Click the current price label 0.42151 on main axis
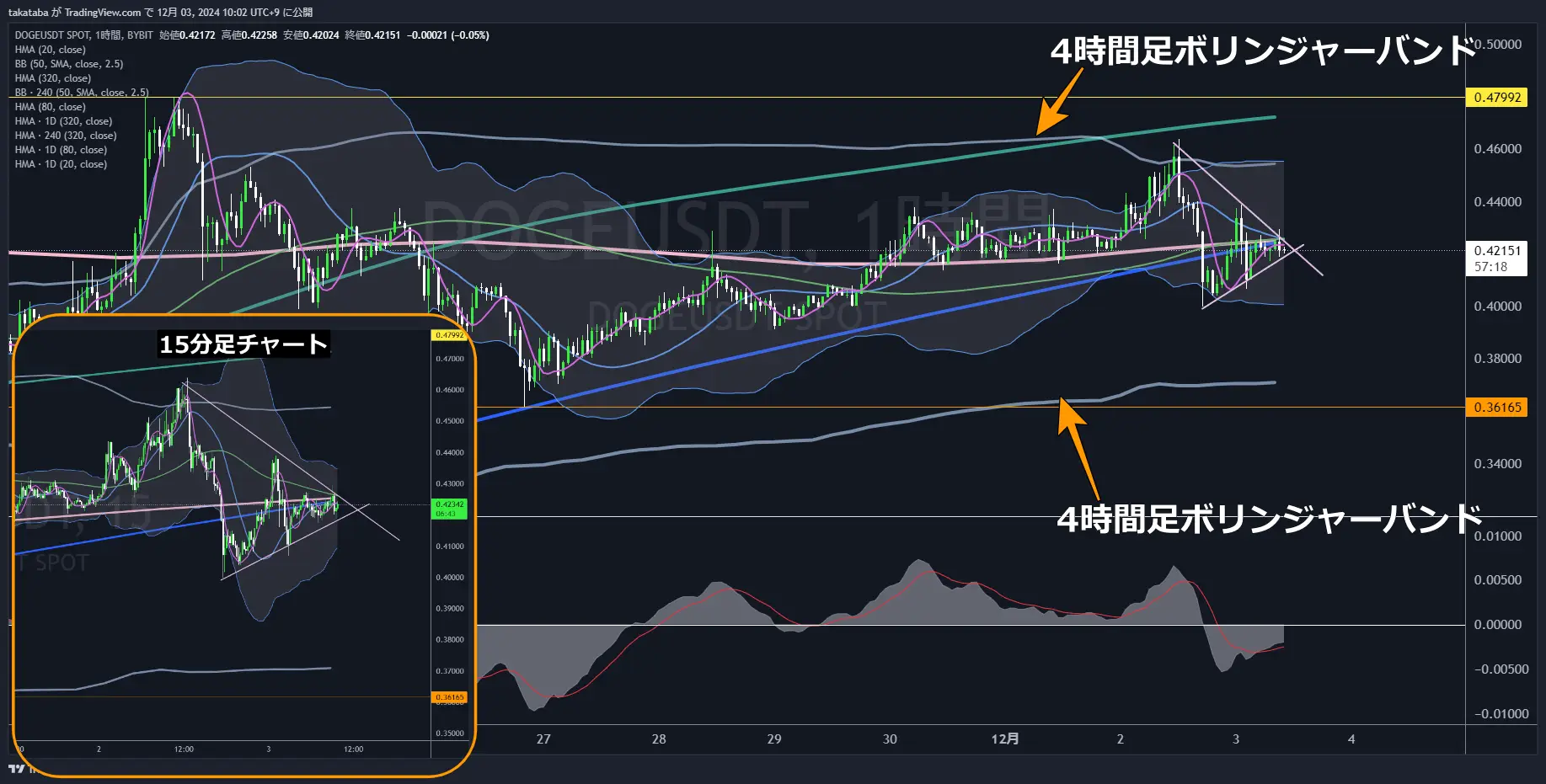This screenshot has height=784, width=1546. tap(1497, 251)
